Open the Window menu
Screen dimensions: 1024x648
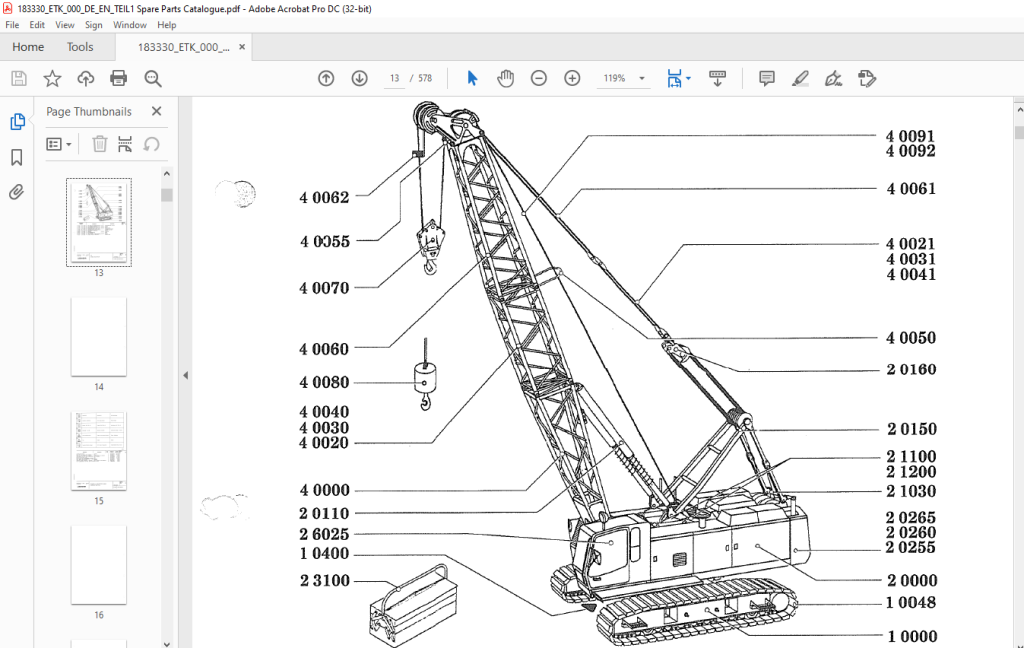click(x=130, y=25)
